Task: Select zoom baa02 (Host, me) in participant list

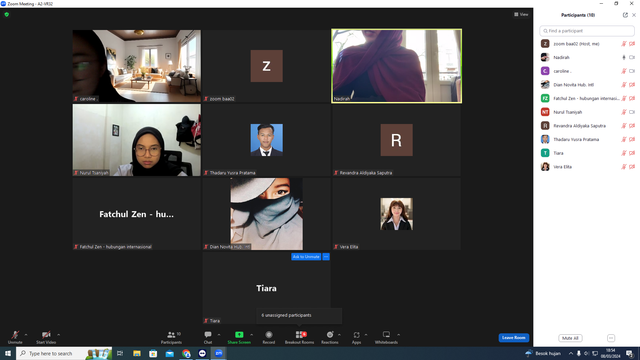Action: tap(587, 44)
